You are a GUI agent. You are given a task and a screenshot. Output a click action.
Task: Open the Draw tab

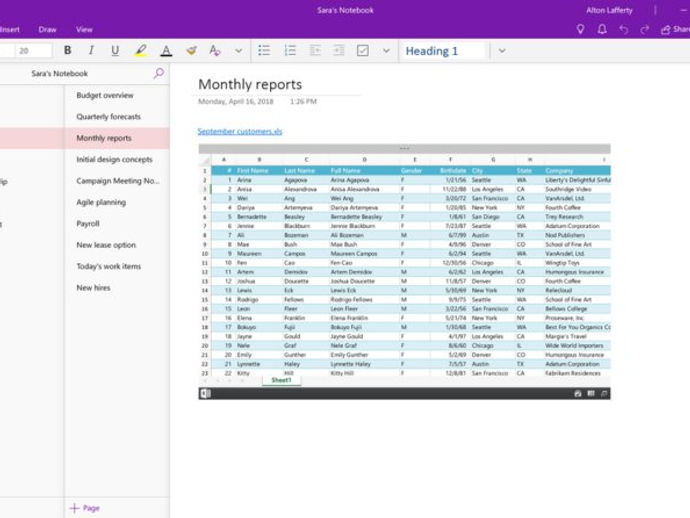click(x=47, y=29)
